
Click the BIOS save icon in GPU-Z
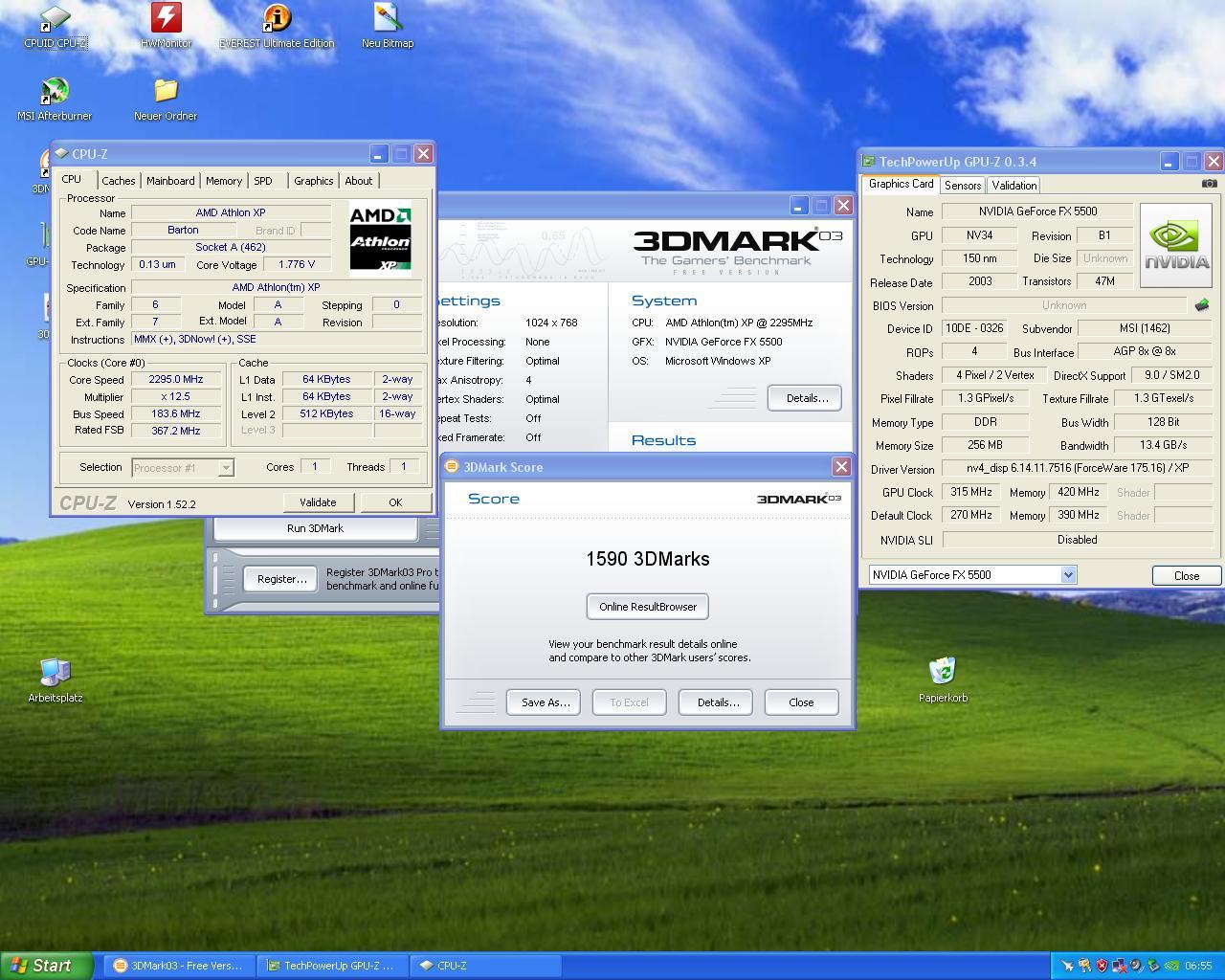click(1201, 305)
